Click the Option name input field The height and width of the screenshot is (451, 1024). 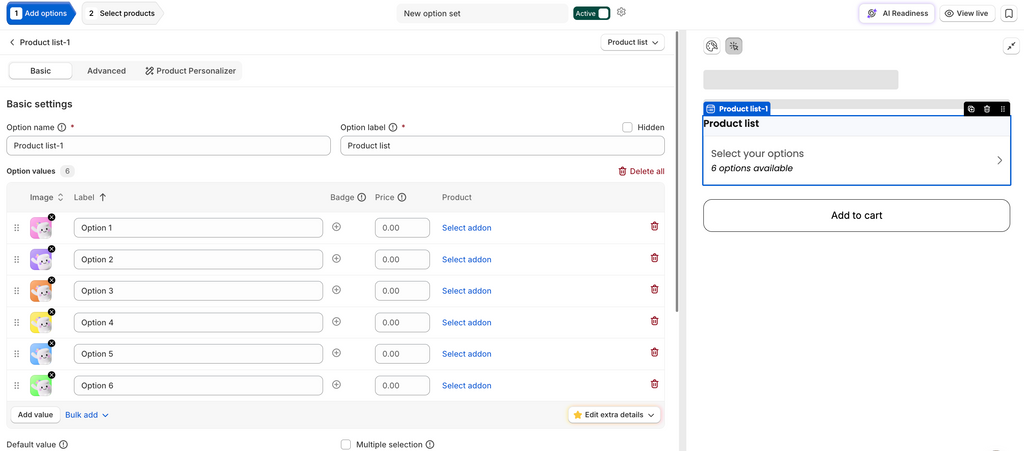coord(168,146)
